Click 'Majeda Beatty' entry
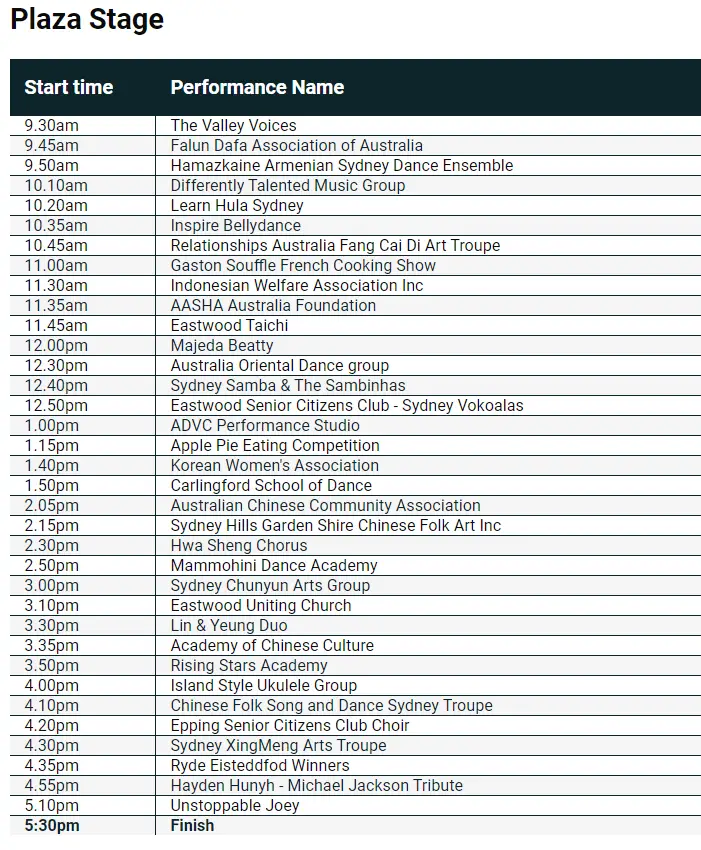Screen dimensions: 701x850 (x=222, y=346)
